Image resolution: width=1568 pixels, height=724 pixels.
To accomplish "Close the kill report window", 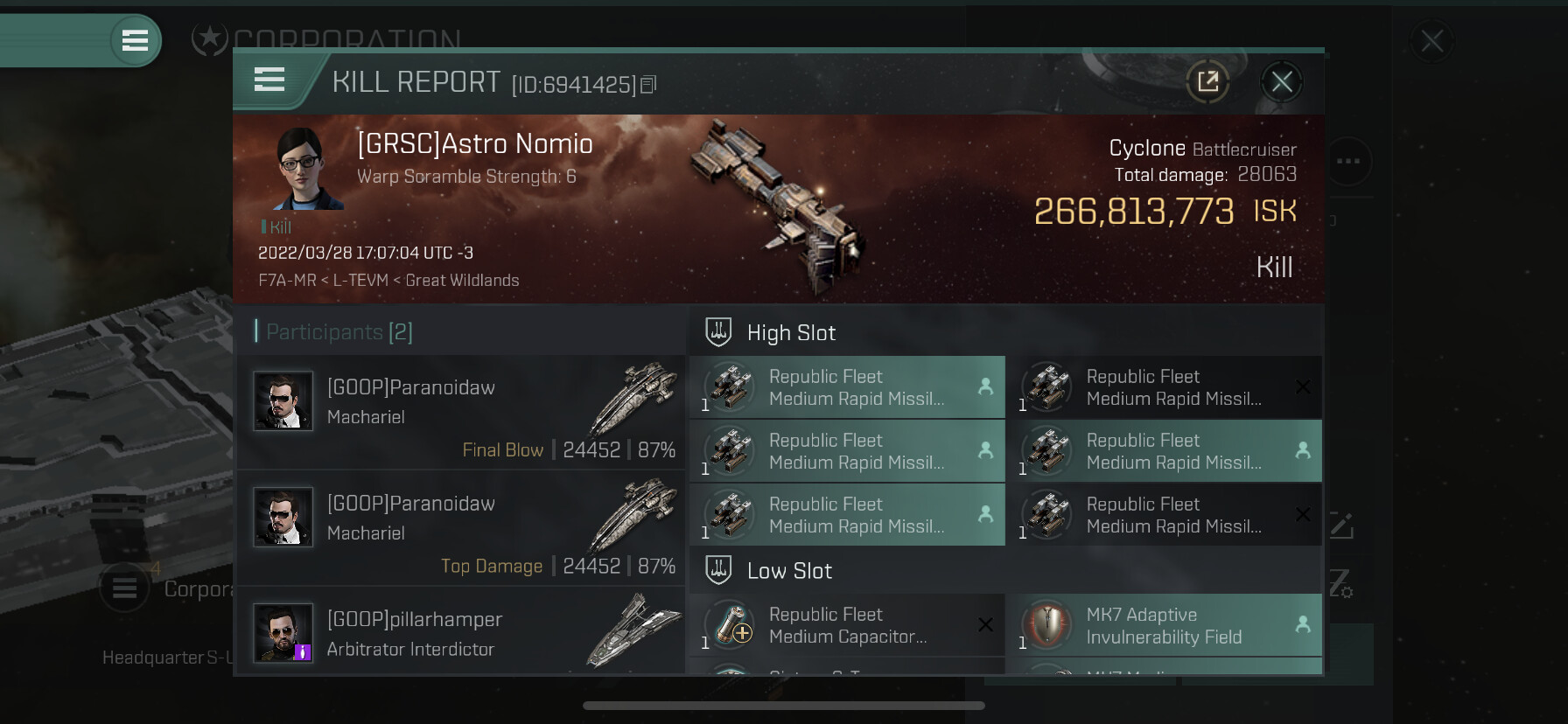I will click(1282, 82).
